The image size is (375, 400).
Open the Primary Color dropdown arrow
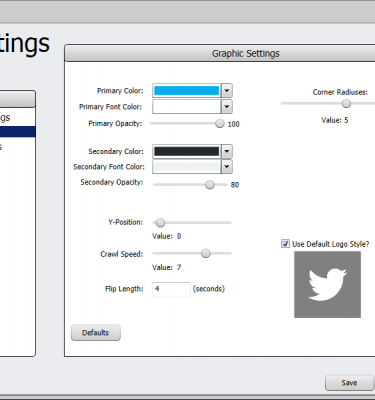point(227,91)
